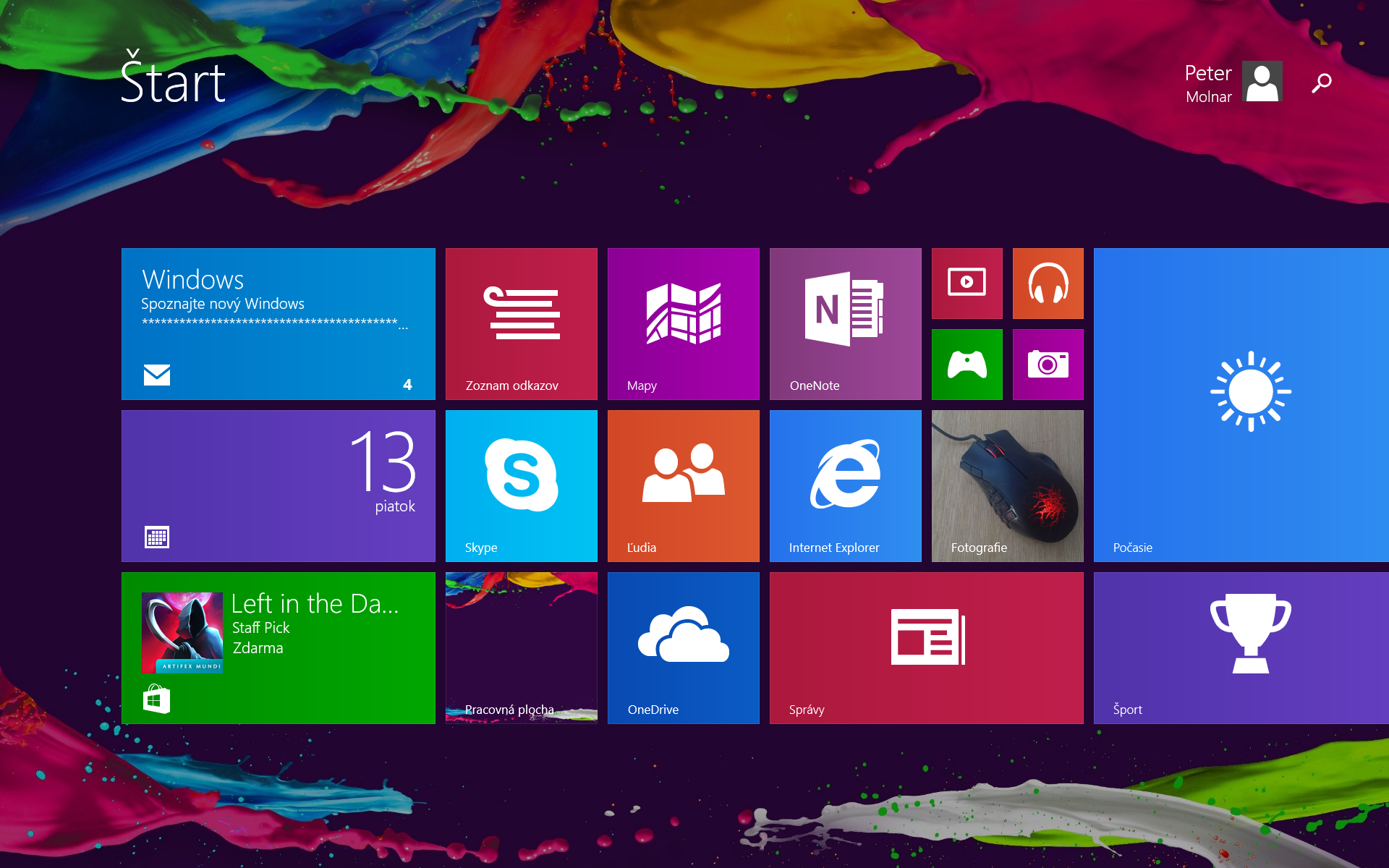The image size is (1389, 868).
Task: Open the Store tile featuring Left in the Dark
Action: point(279,648)
